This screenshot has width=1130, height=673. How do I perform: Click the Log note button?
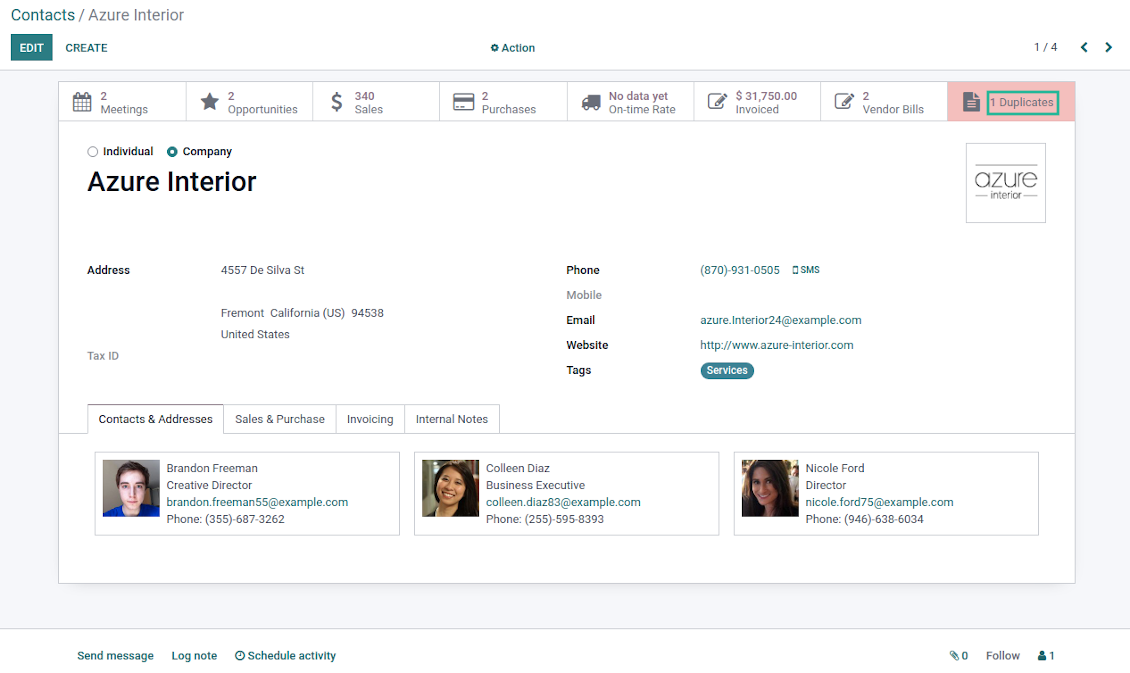[x=194, y=656]
